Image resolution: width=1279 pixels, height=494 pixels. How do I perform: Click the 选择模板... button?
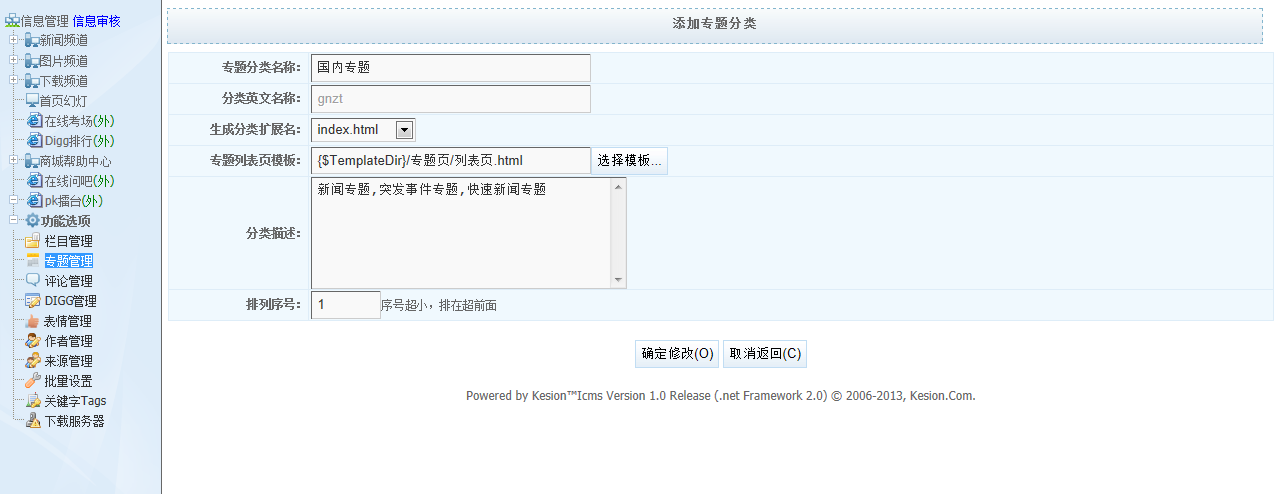629,160
